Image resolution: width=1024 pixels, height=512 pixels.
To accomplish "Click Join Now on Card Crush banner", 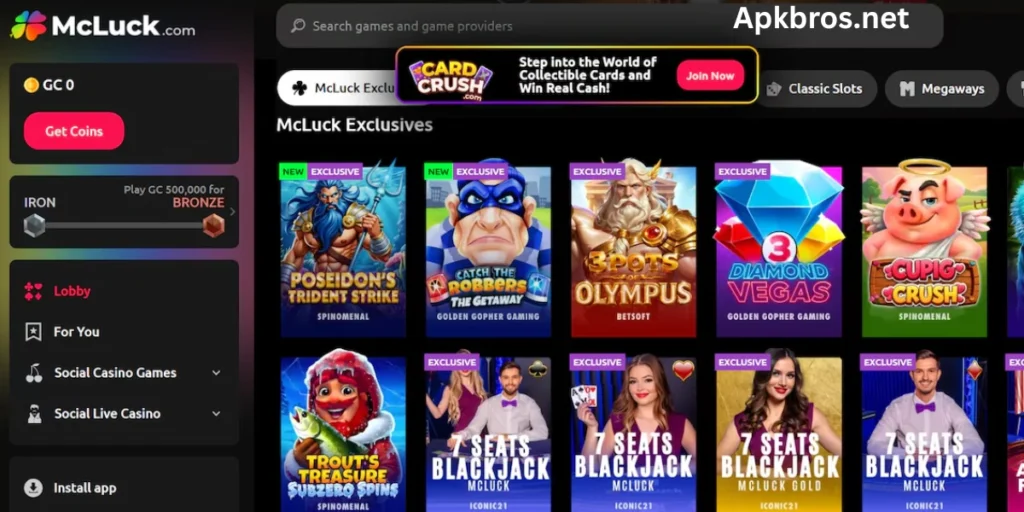I will click(x=710, y=76).
